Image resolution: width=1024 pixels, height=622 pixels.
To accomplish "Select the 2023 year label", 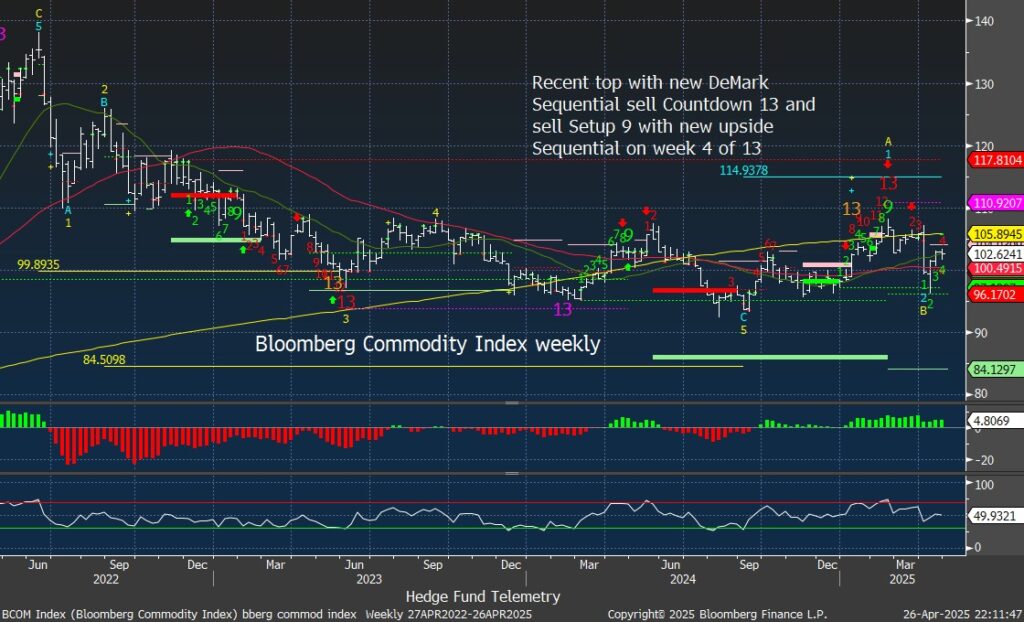I will pyautogui.click(x=369, y=579).
